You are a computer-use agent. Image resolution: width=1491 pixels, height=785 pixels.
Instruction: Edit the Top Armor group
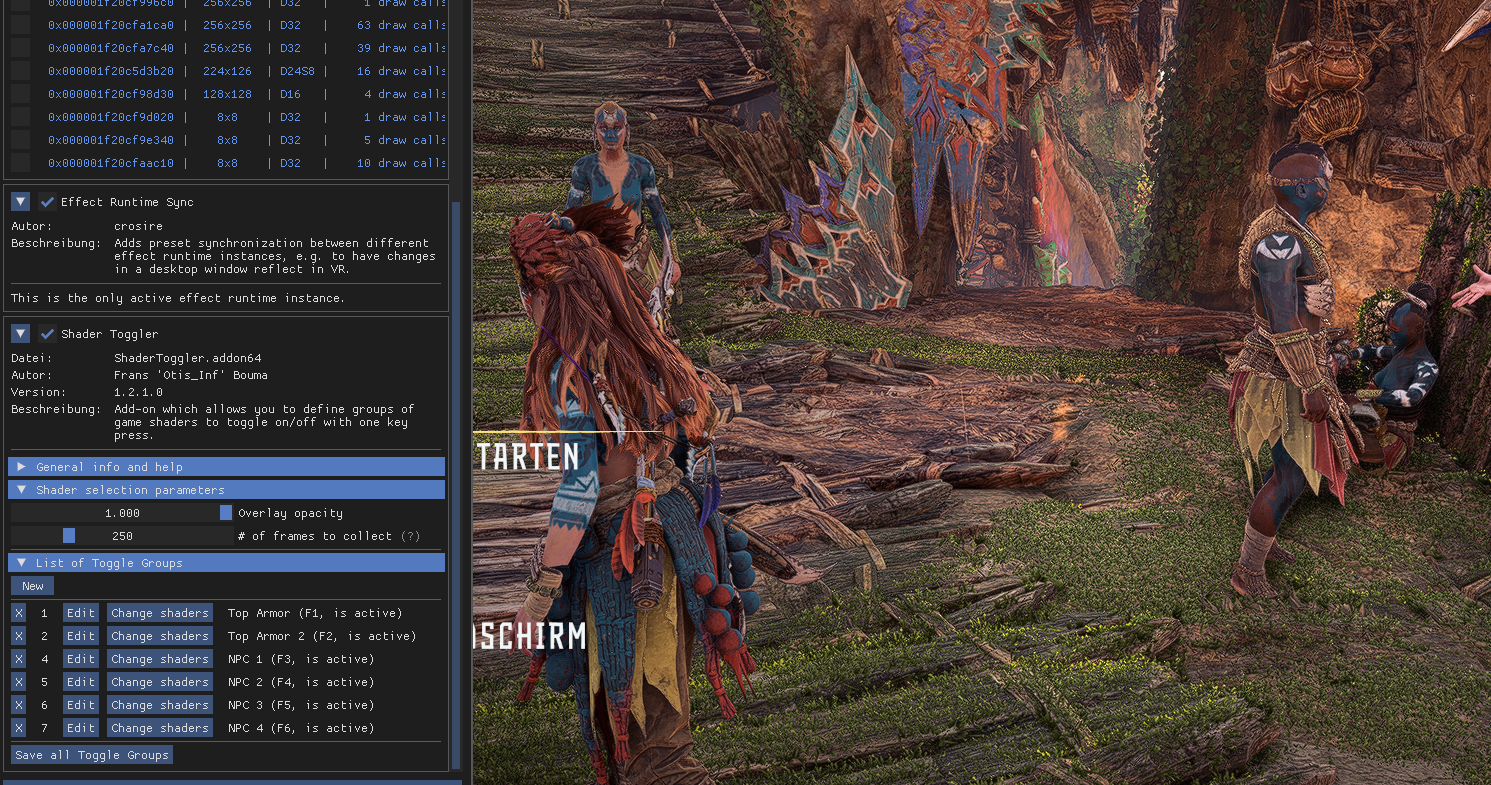(81, 613)
